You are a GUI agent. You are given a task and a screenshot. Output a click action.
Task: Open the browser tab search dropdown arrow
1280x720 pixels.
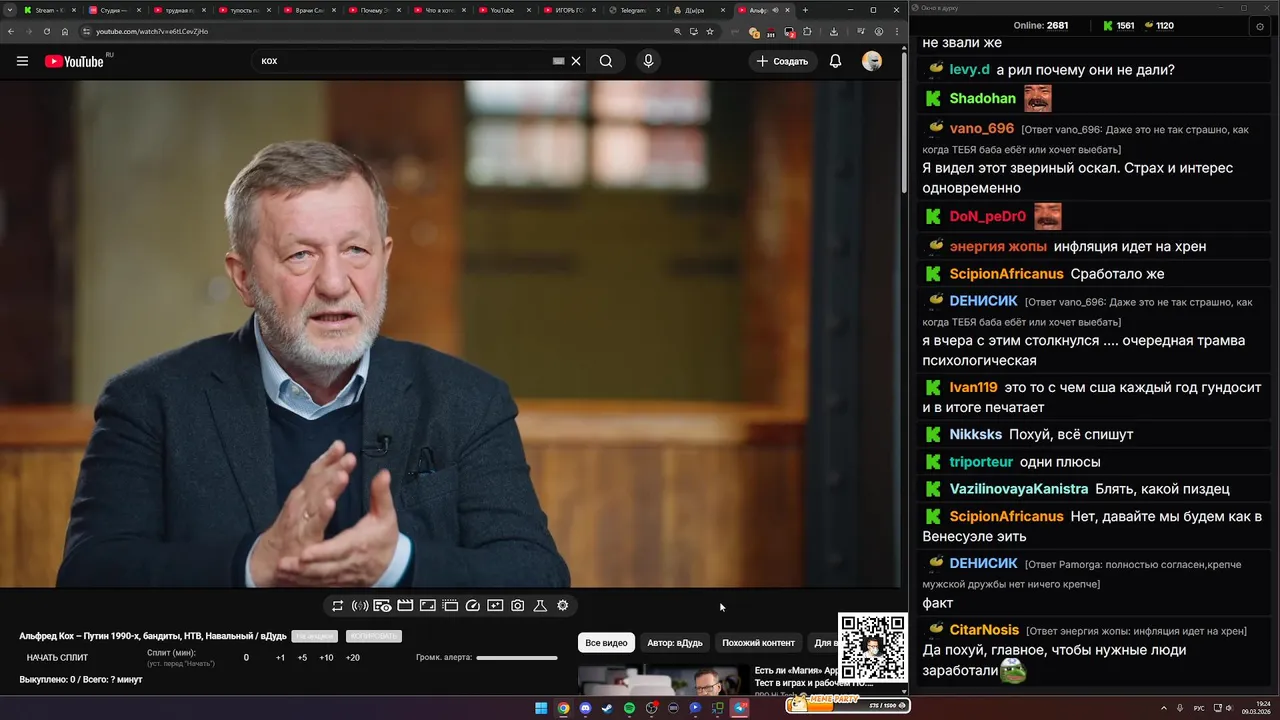(x=9, y=10)
